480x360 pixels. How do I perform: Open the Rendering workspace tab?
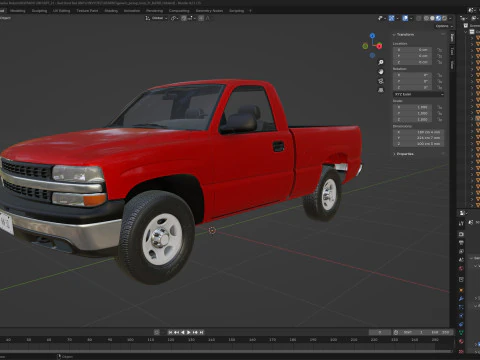(x=154, y=11)
